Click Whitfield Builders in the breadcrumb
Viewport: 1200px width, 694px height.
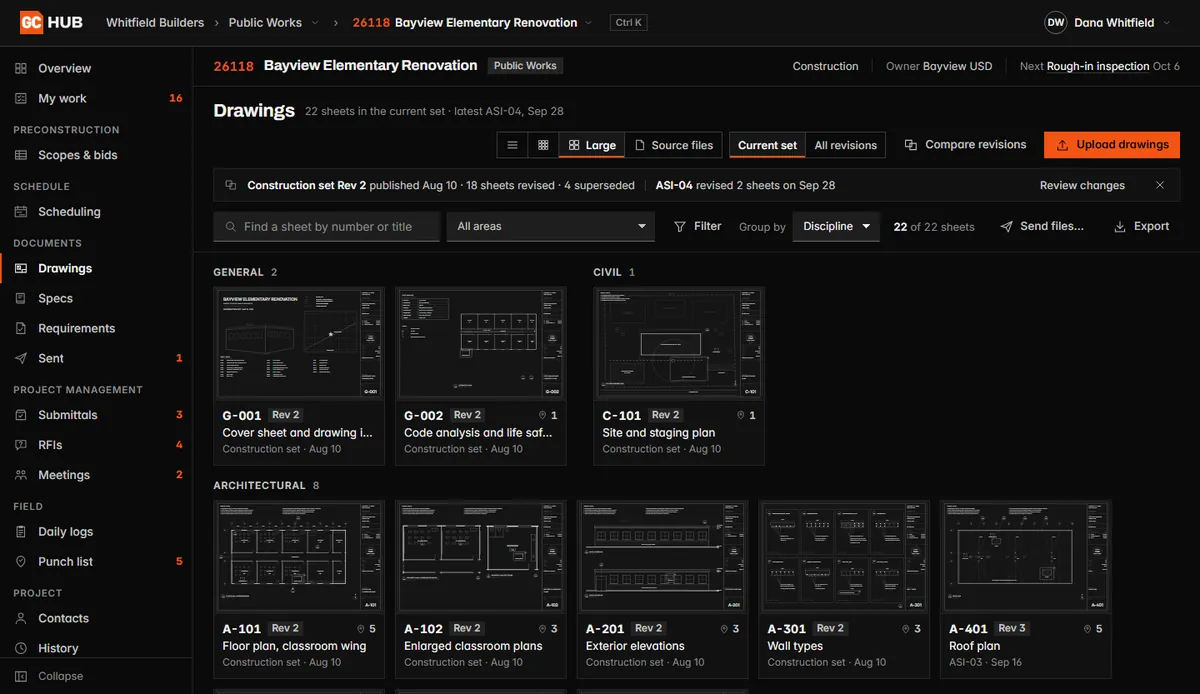click(x=155, y=22)
